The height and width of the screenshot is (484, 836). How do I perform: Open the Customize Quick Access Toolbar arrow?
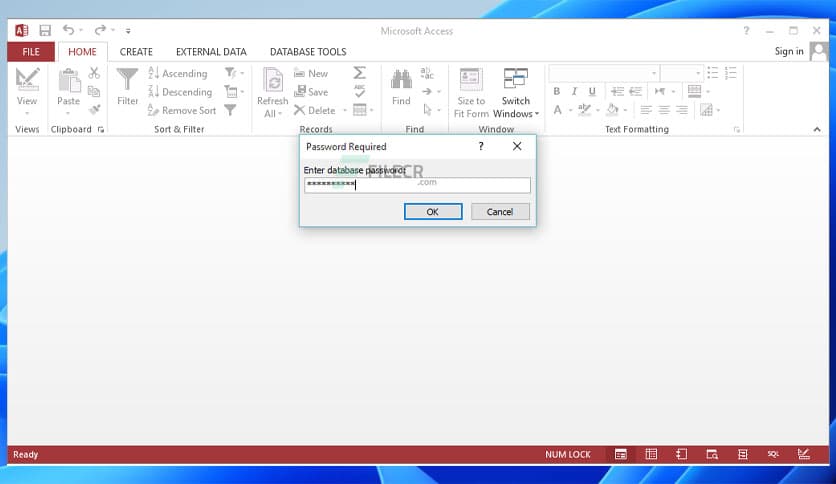point(128,31)
